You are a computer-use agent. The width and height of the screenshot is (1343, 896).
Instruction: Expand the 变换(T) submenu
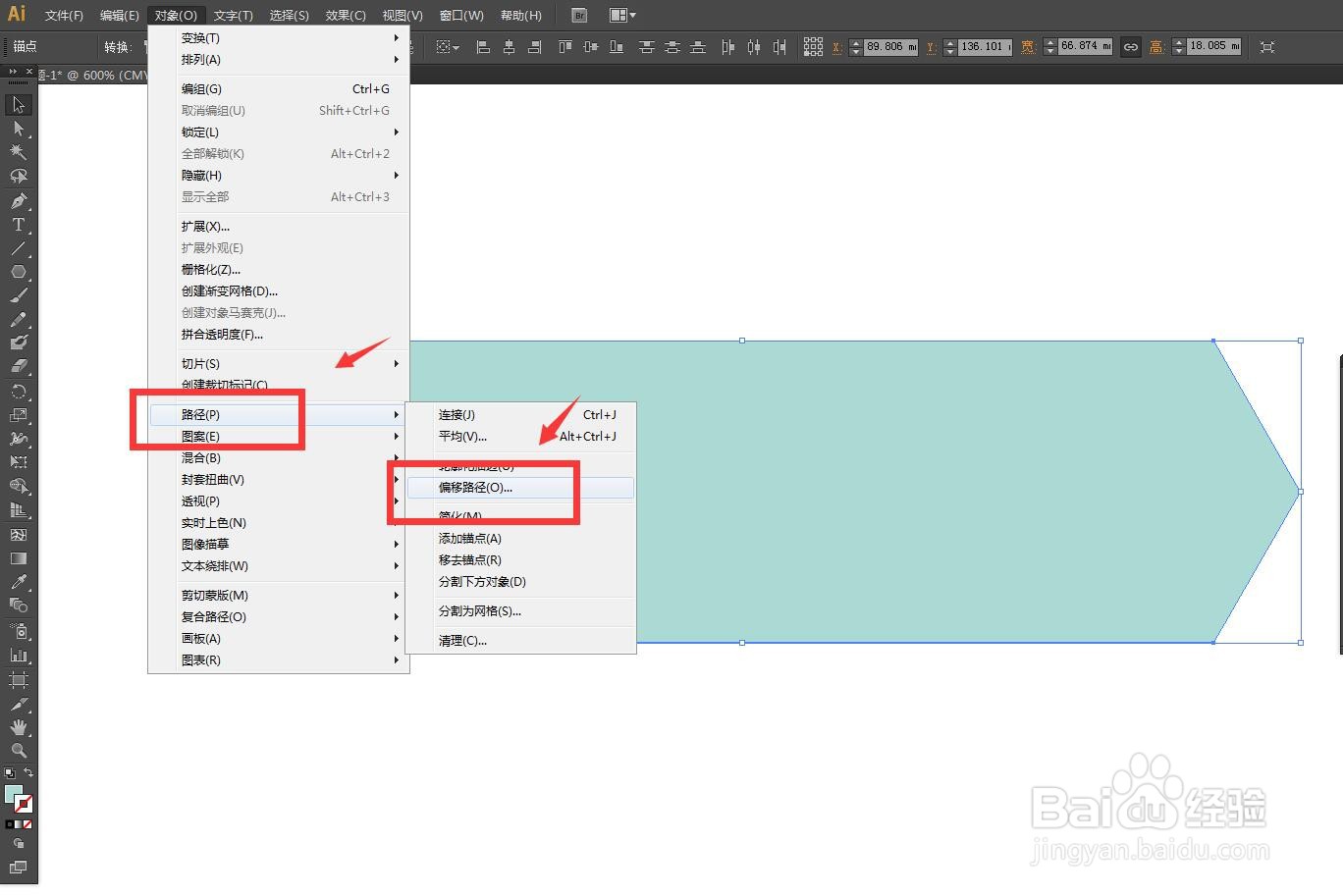pos(278,38)
